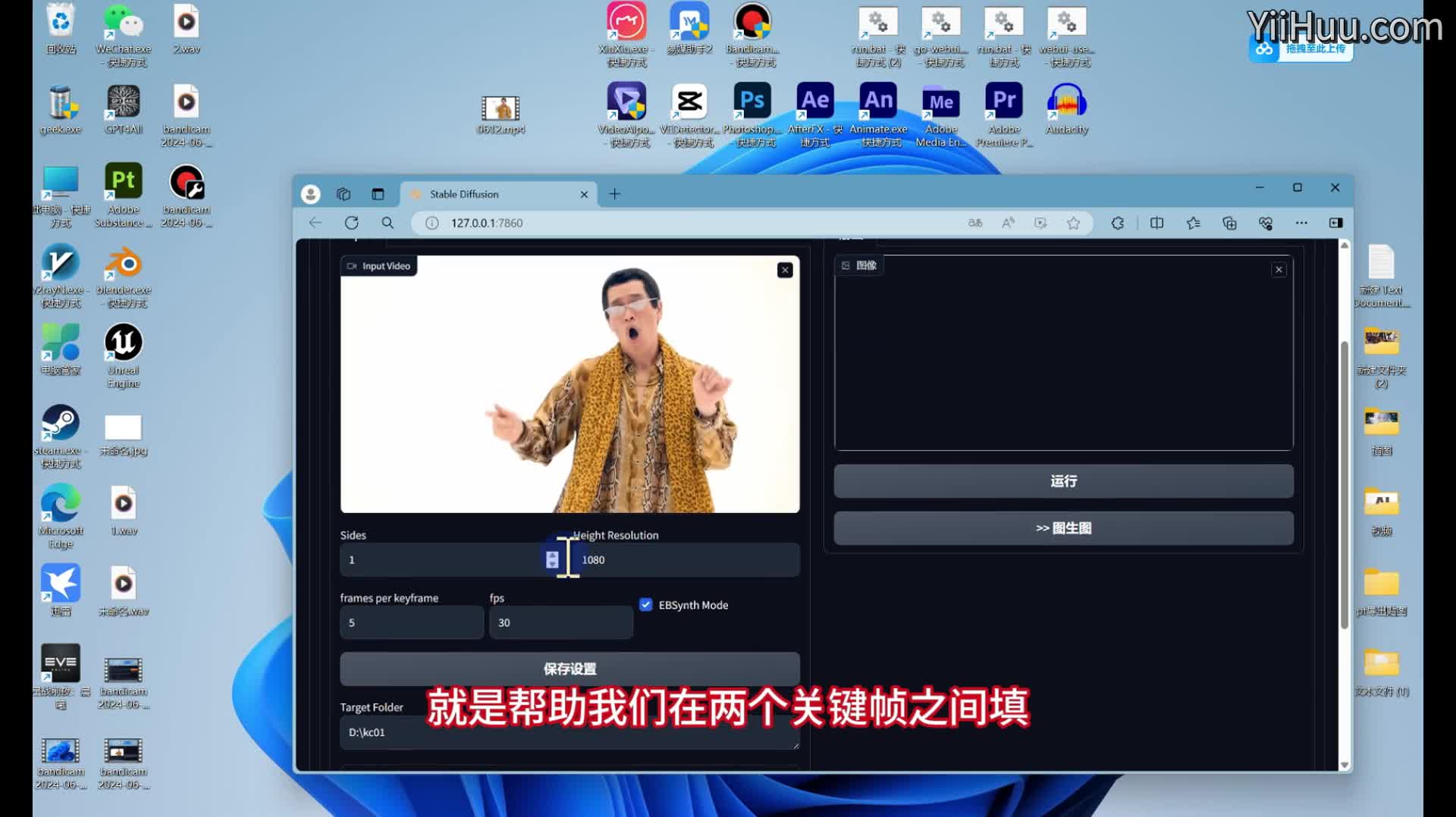The height and width of the screenshot is (817, 1456).
Task: Open browser collections icon
Action: 1229,223
